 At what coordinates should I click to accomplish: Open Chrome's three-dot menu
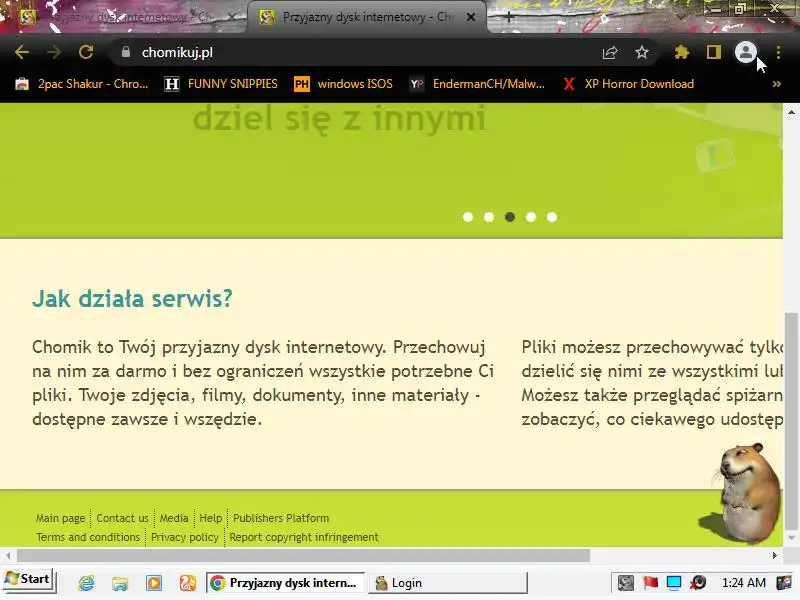[x=778, y=52]
